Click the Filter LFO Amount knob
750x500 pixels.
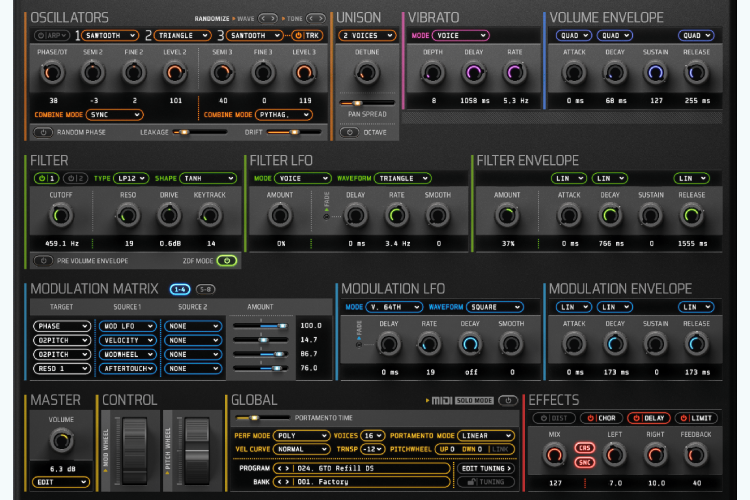point(280,216)
